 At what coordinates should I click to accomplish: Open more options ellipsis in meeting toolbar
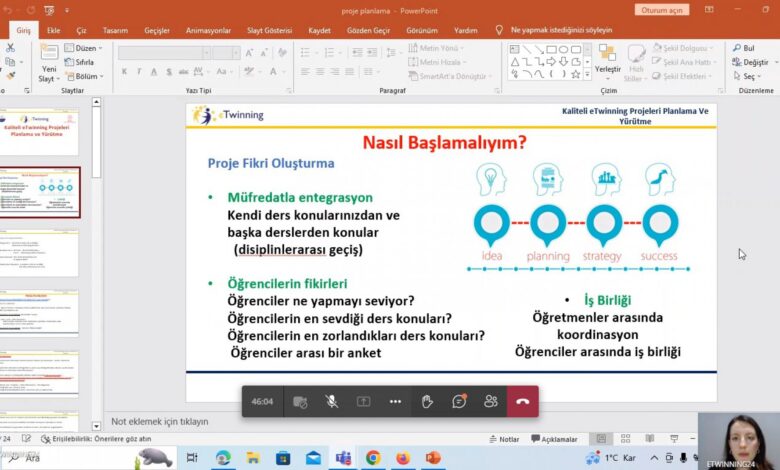(x=395, y=401)
